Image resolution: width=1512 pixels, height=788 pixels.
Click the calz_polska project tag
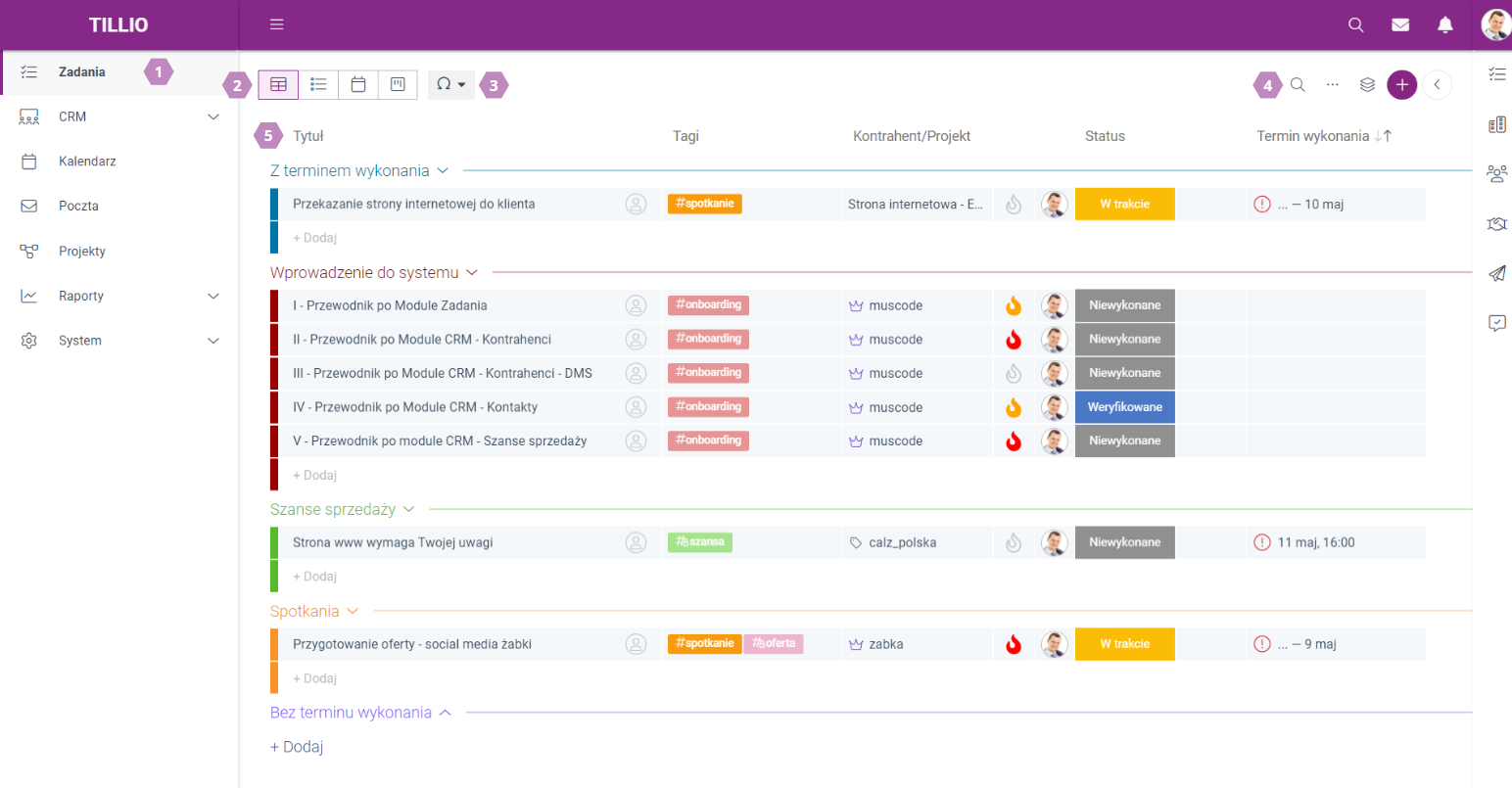click(892, 542)
